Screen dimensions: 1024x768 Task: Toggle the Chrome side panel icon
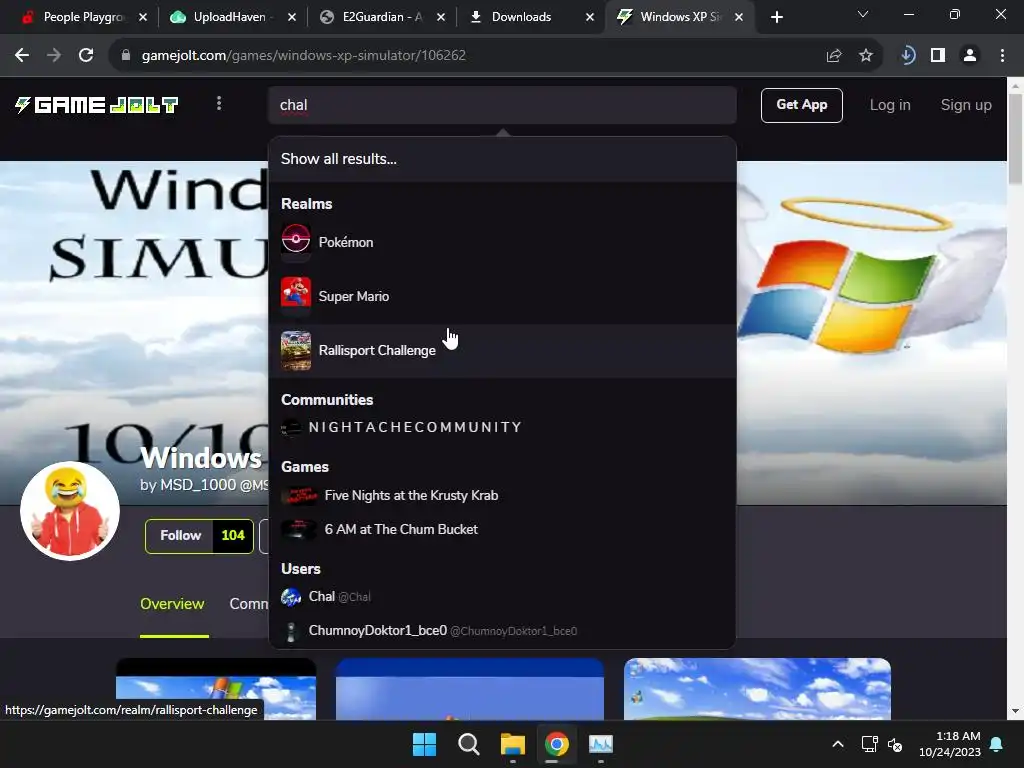click(938, 56)
